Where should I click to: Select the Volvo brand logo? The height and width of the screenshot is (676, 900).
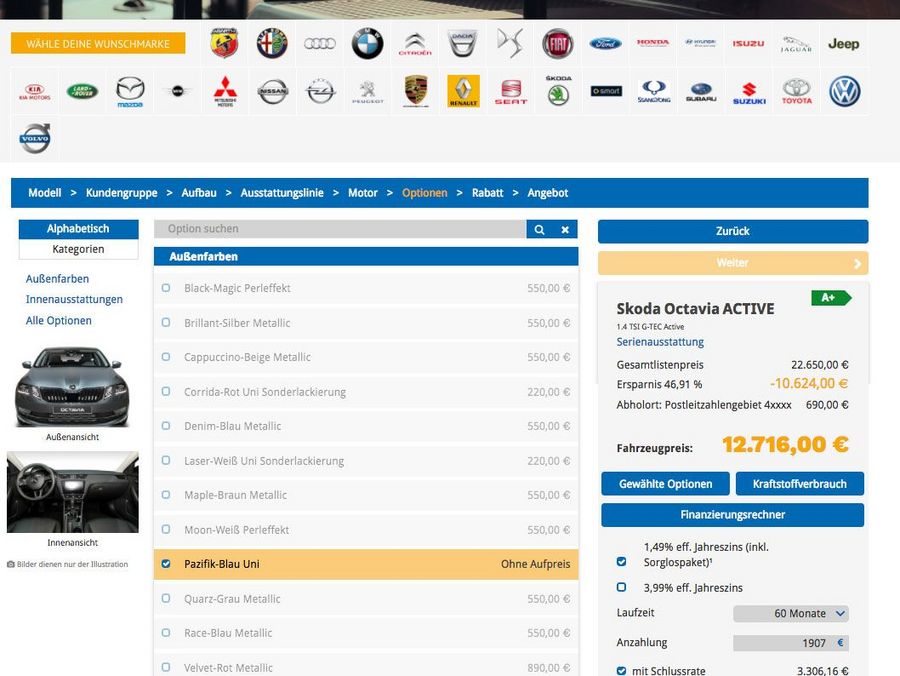[35, 138]
